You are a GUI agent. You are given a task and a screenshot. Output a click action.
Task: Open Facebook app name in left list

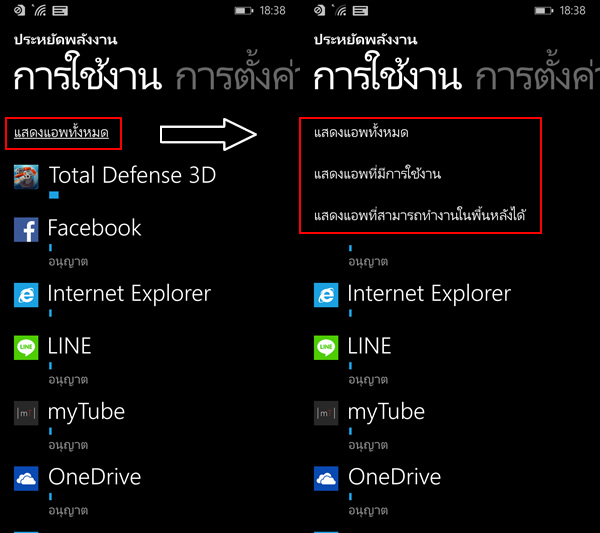95,228
